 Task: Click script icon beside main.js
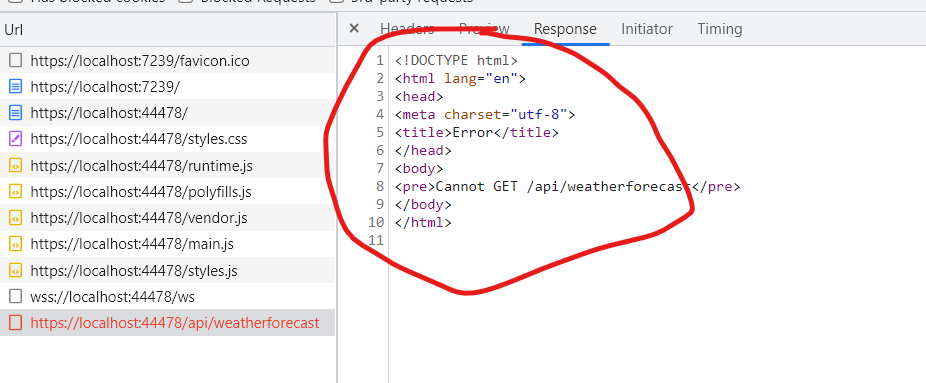point(16,244)
